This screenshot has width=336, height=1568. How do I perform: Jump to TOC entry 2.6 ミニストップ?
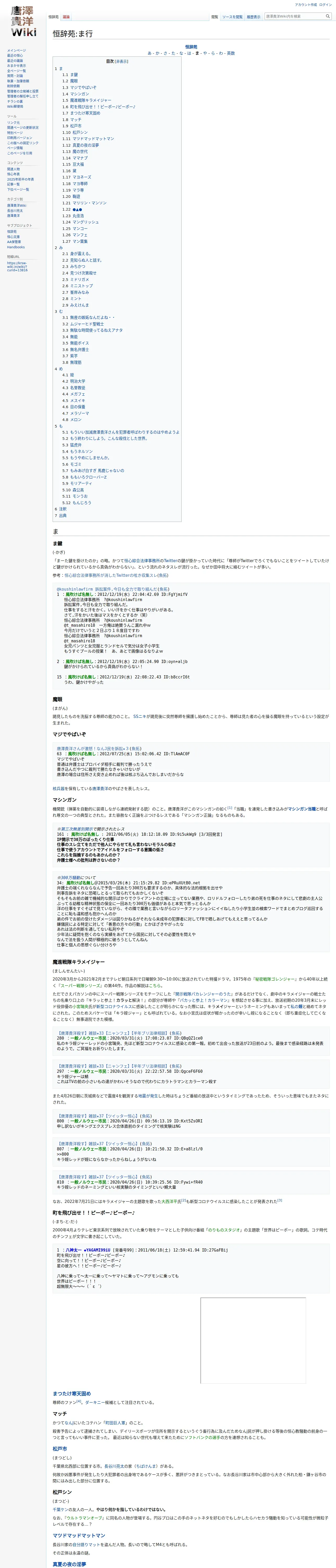pyautogui.click(x=77, y=286)
